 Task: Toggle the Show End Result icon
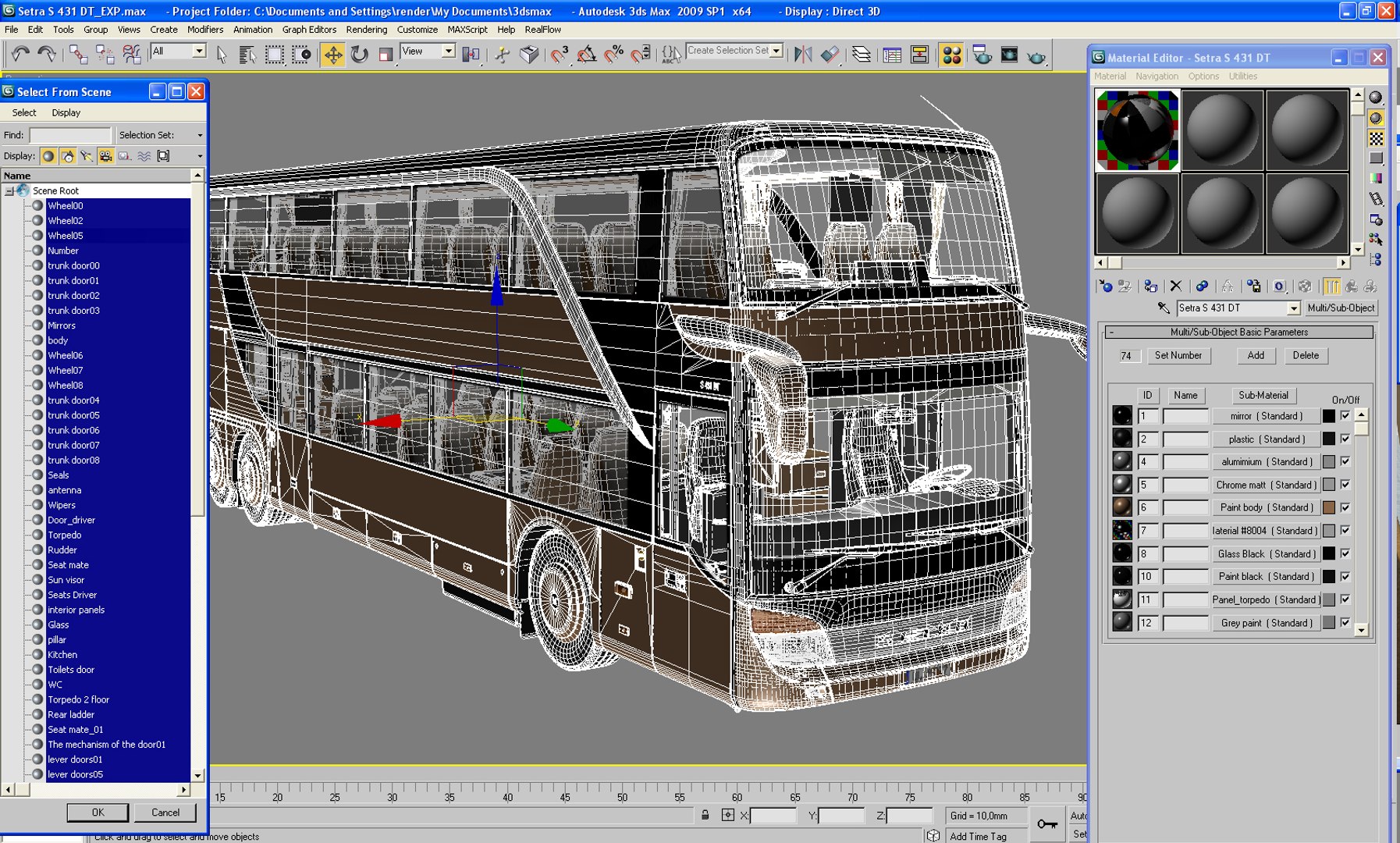[x=1332, y=286]
